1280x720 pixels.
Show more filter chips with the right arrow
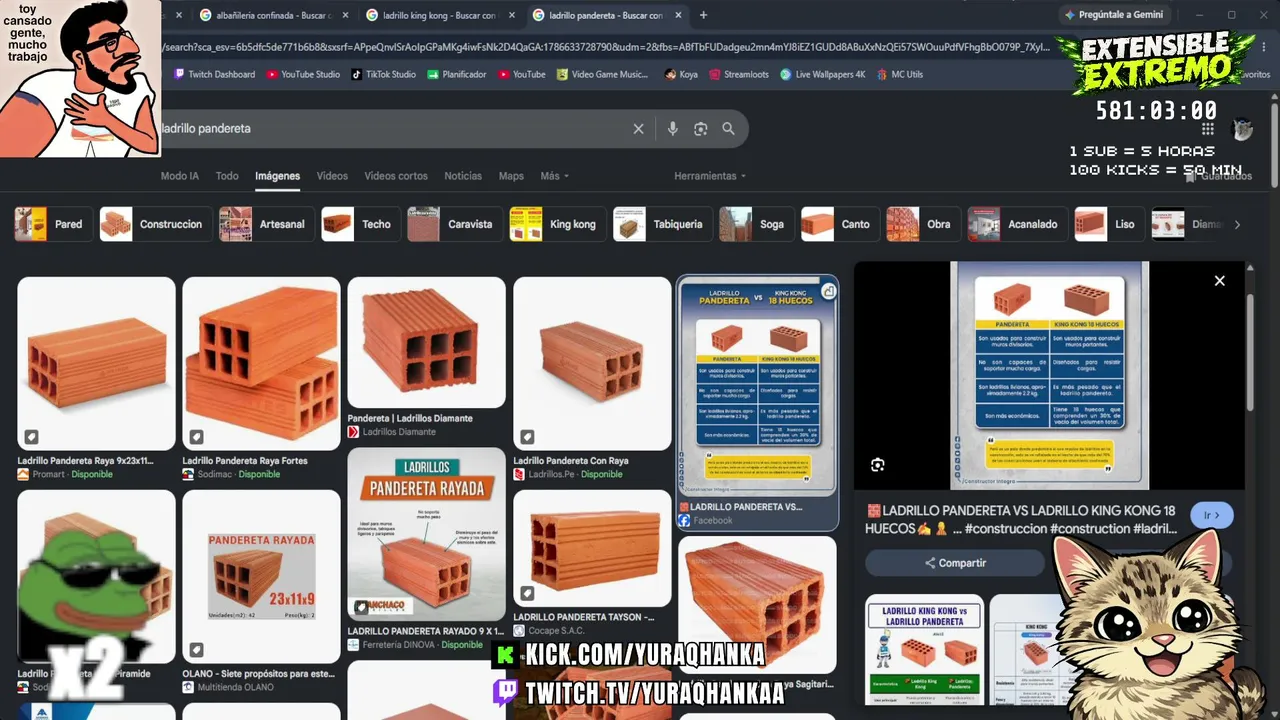pyautogui.click(x=1237, y=224)
